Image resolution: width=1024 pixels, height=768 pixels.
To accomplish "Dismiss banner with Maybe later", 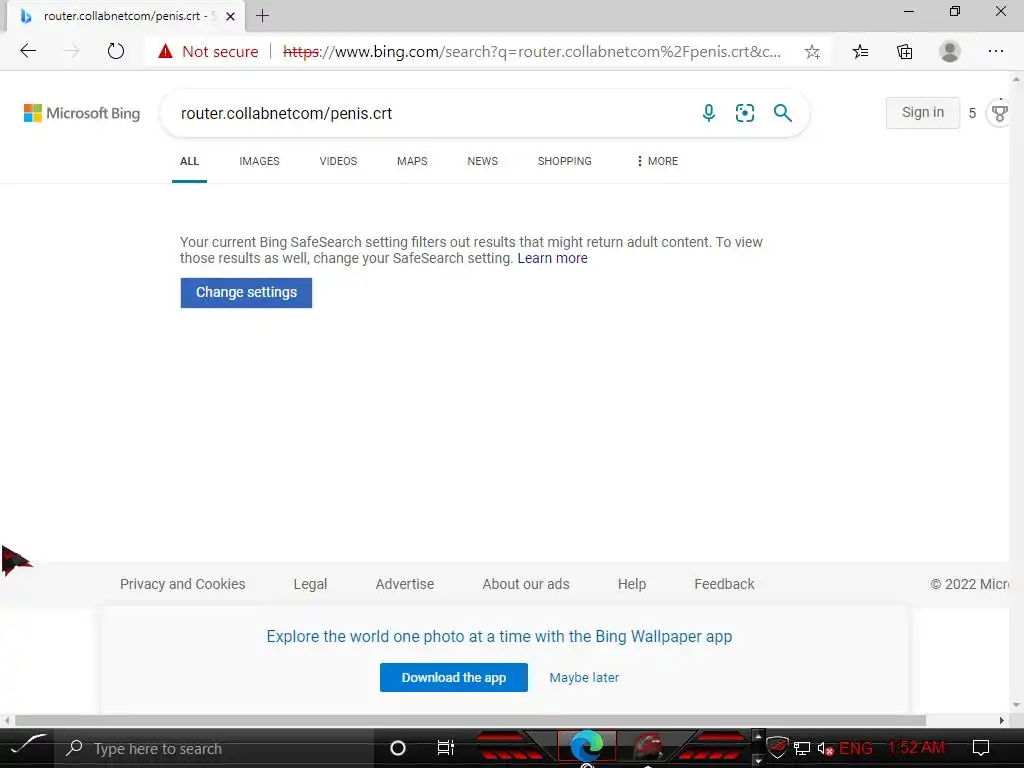I will click(x=584, y=678).
